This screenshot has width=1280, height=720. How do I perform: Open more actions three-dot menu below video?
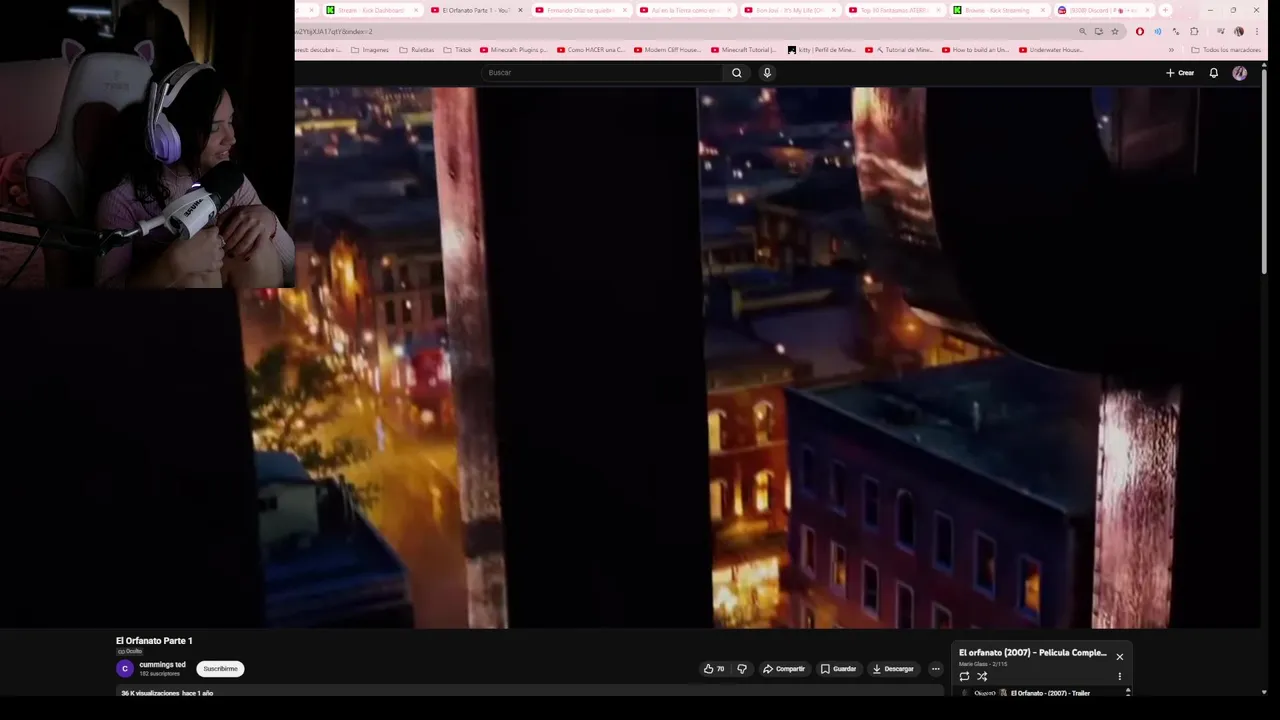pos(936,669)
